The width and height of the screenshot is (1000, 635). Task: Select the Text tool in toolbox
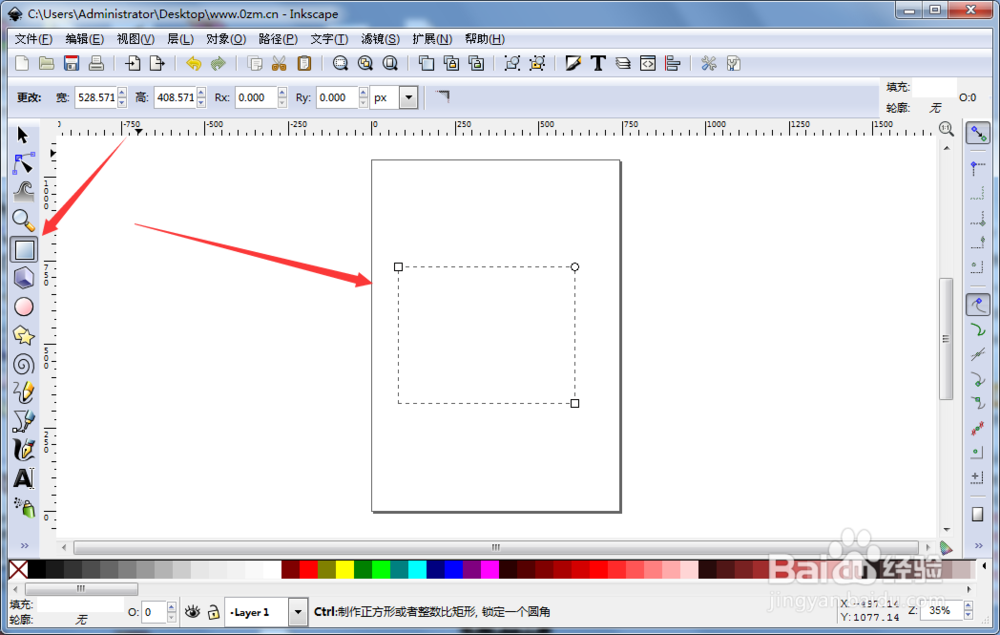click(24, 478)
